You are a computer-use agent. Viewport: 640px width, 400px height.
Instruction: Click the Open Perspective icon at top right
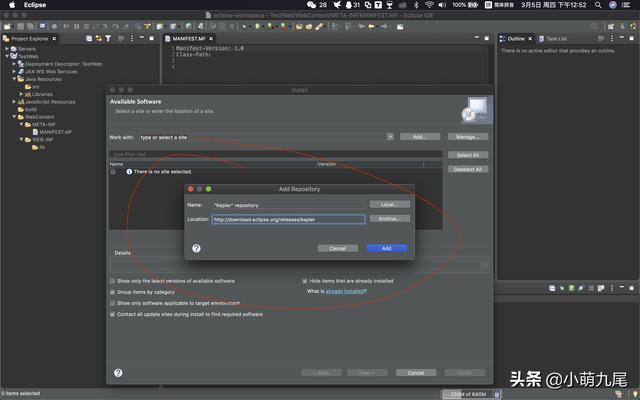(611, 27)
